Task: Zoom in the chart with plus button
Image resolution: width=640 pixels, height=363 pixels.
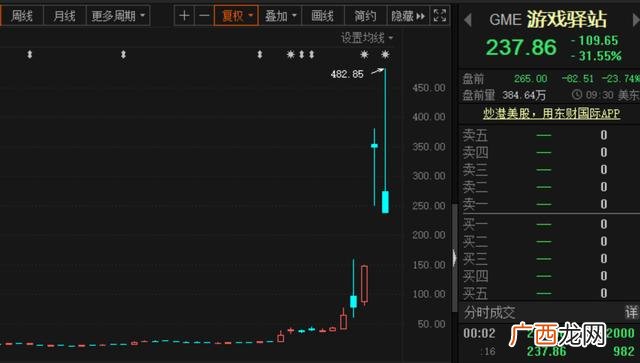Action: (184, 16)
